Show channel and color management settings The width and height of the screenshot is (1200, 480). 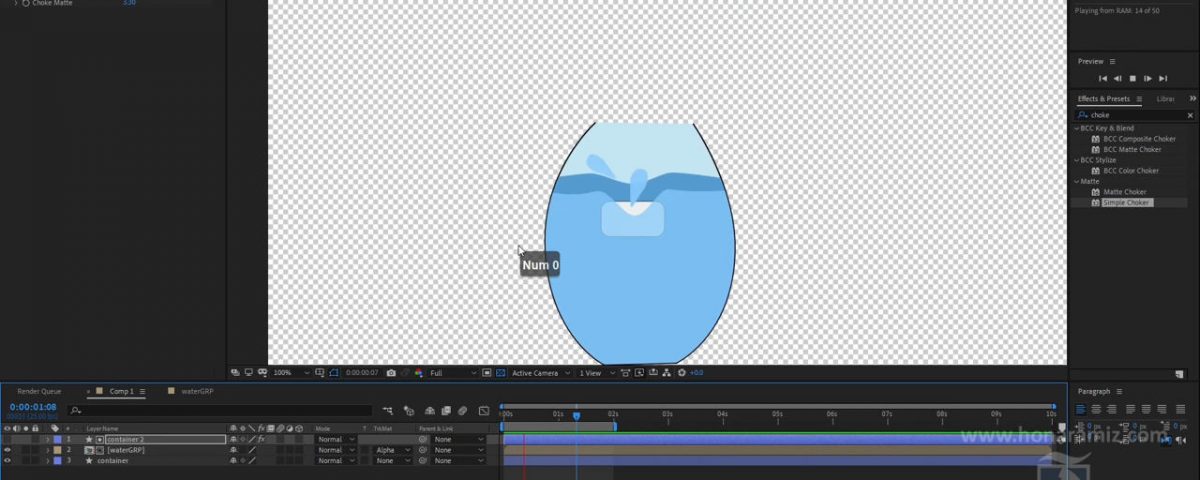(419, 372)
